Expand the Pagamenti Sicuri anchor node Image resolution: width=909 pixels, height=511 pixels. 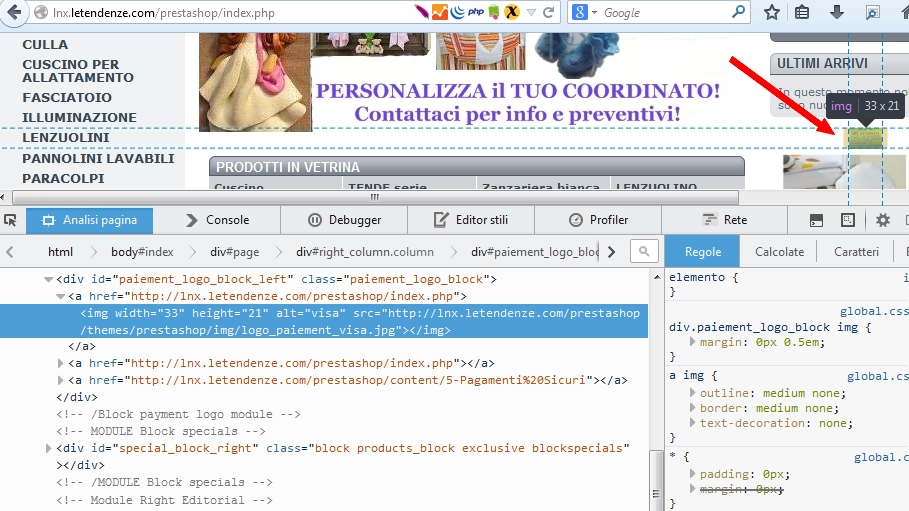pyautogui.click(x=60, y=380)
